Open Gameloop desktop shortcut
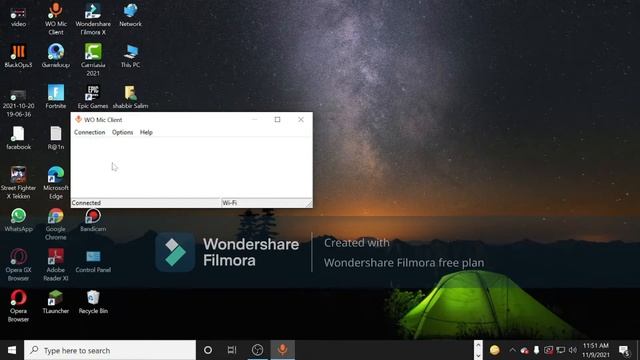The height and width of the screenshot is (360, 640). 56,56
